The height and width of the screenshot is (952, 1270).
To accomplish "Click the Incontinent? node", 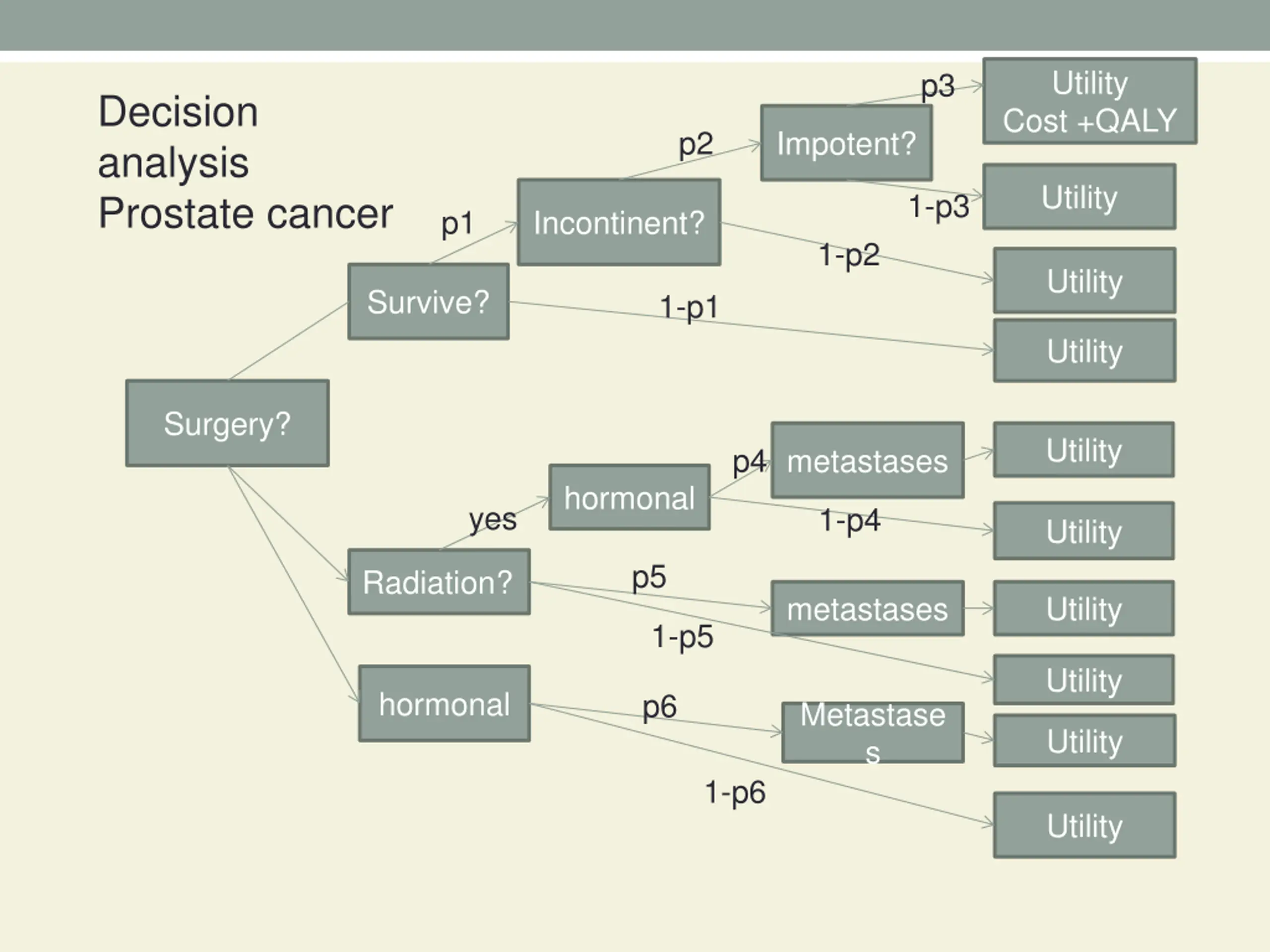I will click(619, 222).
